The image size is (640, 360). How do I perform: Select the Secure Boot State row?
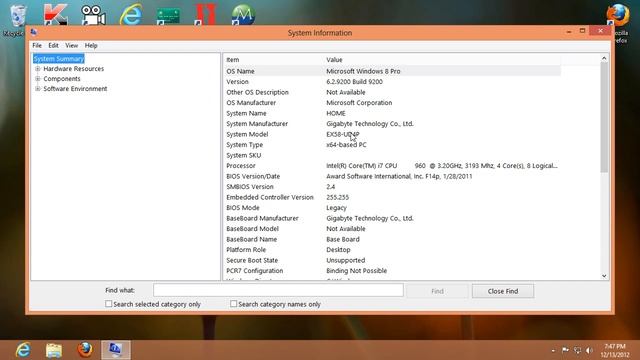[392, 260]
